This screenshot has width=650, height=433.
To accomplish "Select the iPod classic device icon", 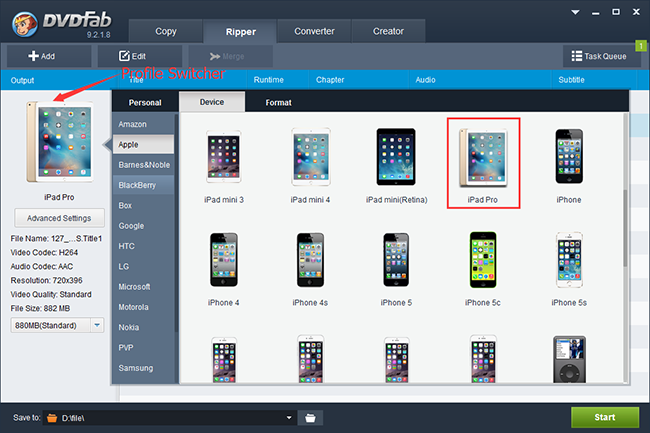I will [x=569, y=359].
